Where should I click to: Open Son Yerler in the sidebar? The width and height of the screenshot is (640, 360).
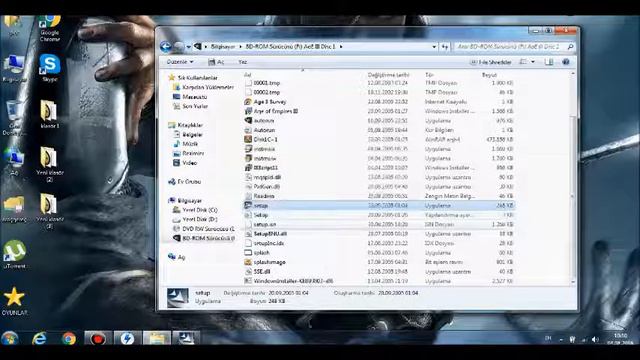[x=195, y=106]
